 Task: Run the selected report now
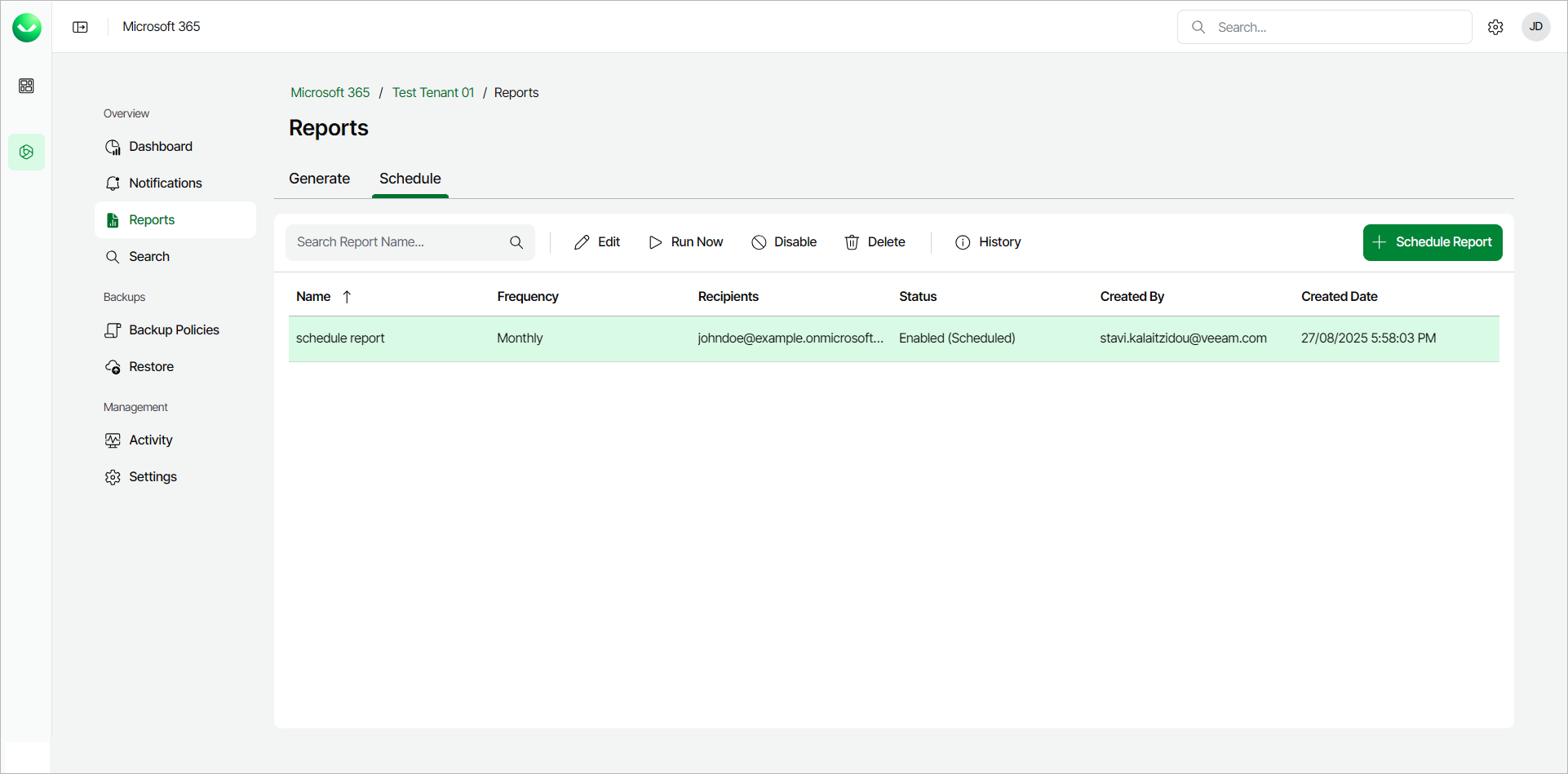pyautogui.click(x=686, y=242)
